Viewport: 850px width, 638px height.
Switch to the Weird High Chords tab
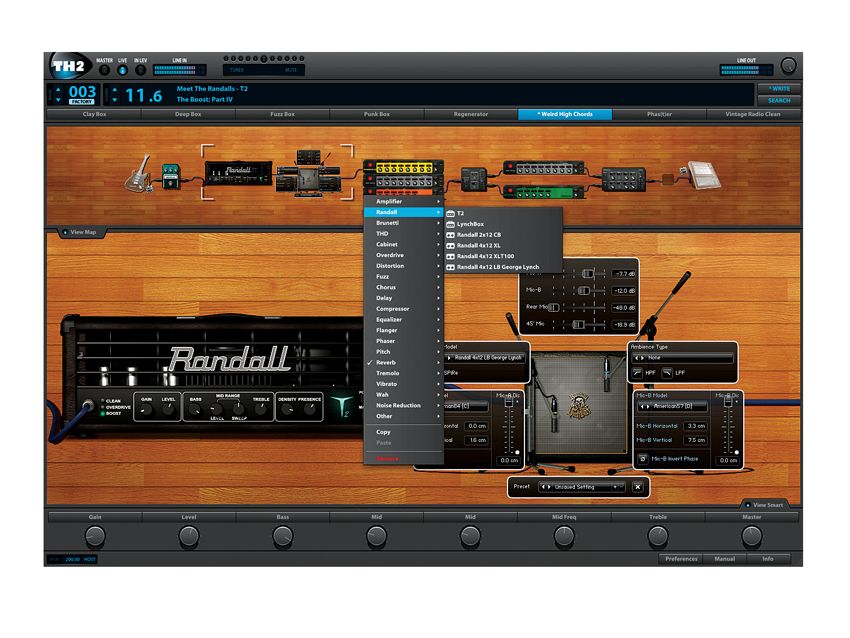[x=565, y=114]
